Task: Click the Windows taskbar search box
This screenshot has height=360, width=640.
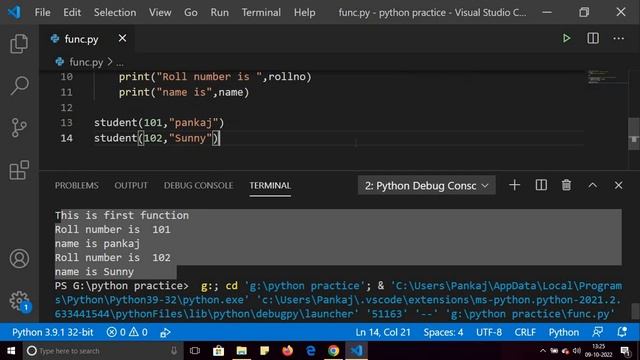Action: 102,351
